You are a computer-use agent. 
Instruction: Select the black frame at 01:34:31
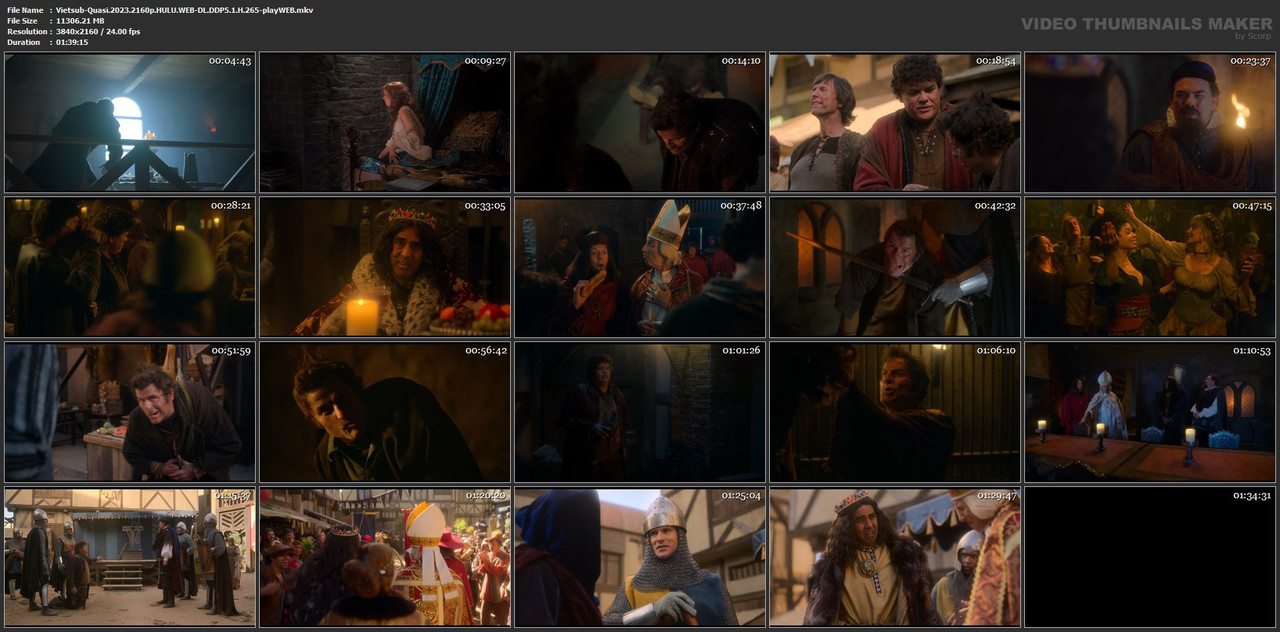(x=1150, y=557)
